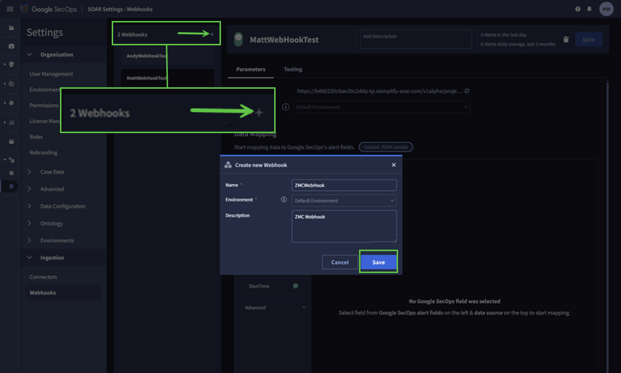
Task: Click the Google SecOps shield logo
Action: [x=24, y=9]
